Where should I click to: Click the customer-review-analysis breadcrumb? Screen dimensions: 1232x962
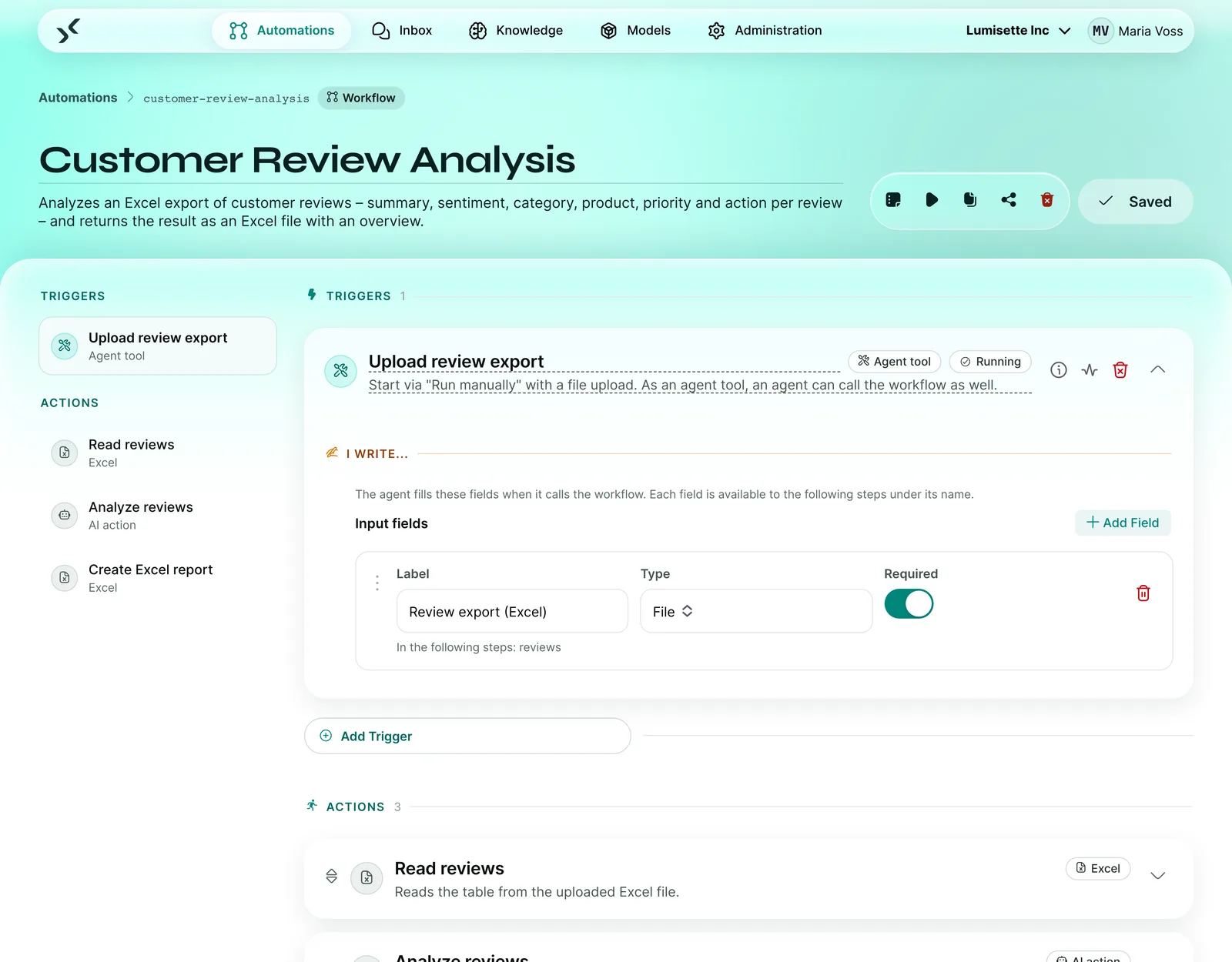click(226, 99)
